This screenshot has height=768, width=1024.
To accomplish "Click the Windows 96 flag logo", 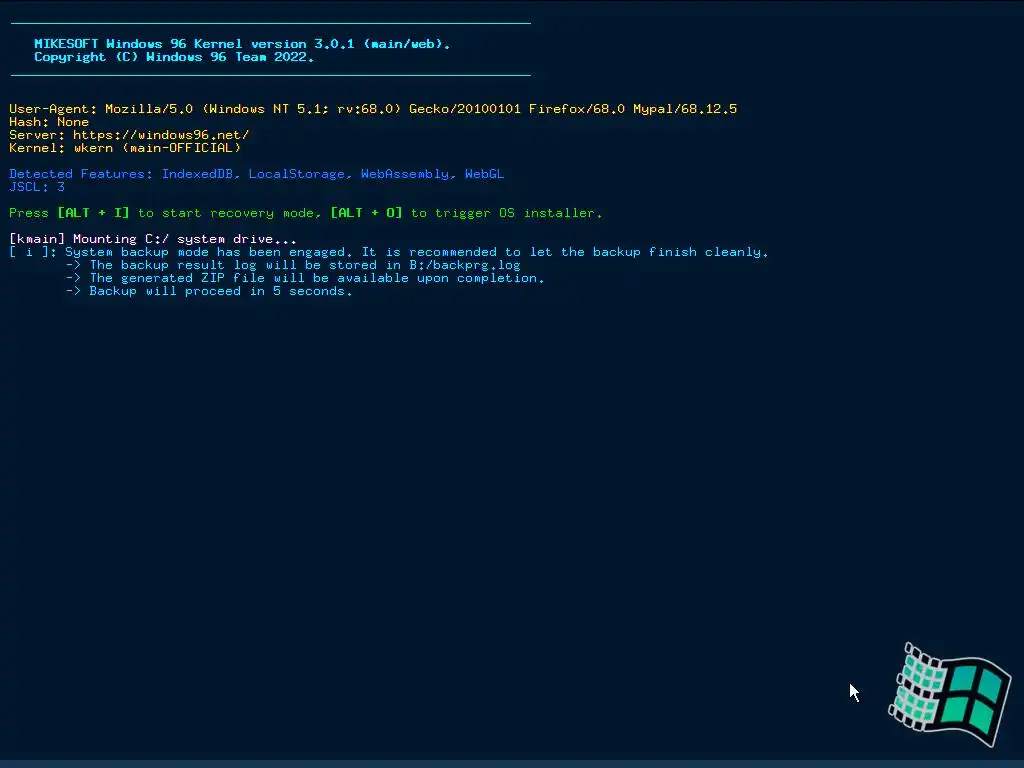I will [x=949, y=694].
